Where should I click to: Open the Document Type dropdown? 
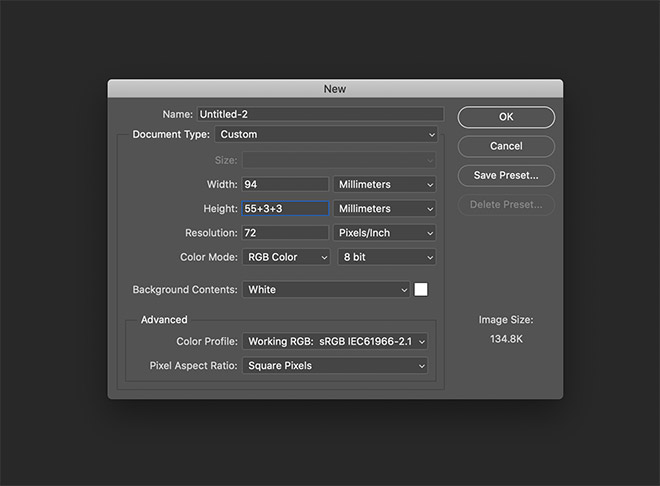pos(327,134)
